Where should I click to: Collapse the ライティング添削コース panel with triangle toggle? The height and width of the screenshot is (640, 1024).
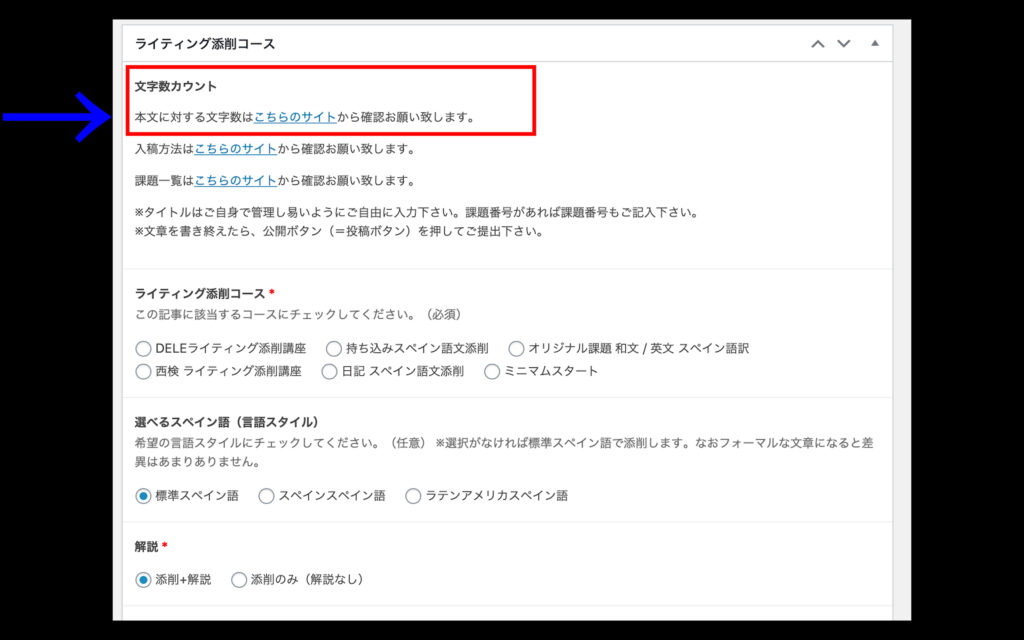(875, 44)
